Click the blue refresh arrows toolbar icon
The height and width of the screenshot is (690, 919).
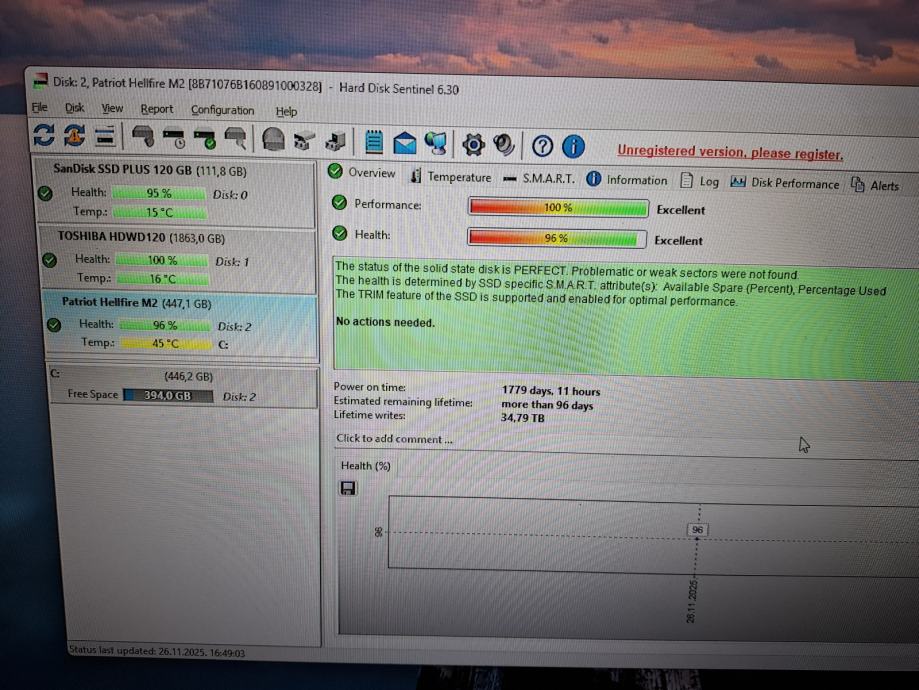click(x=44, y=135)
